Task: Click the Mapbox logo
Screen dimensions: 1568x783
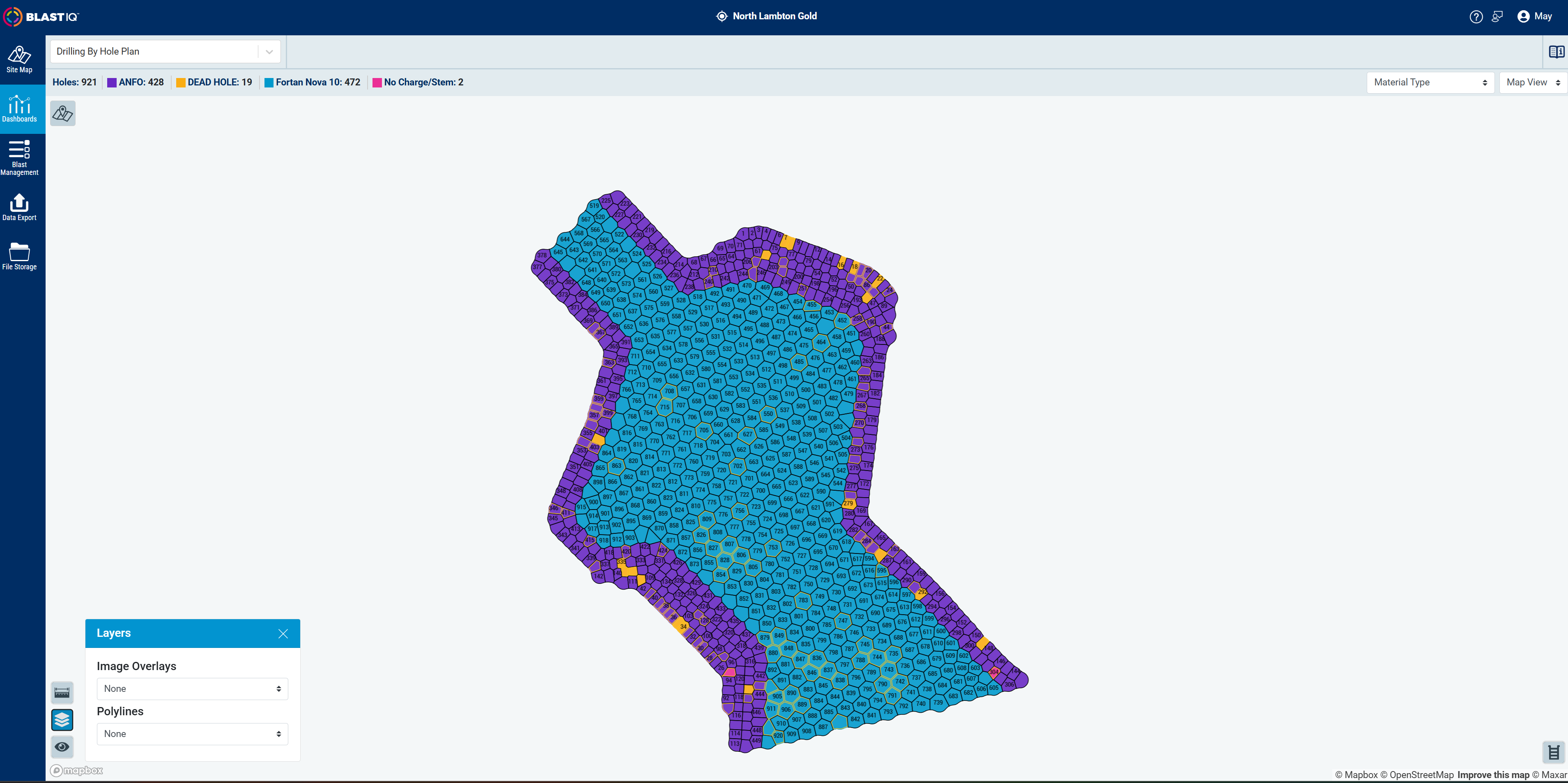Action: [x=77, y=770]
